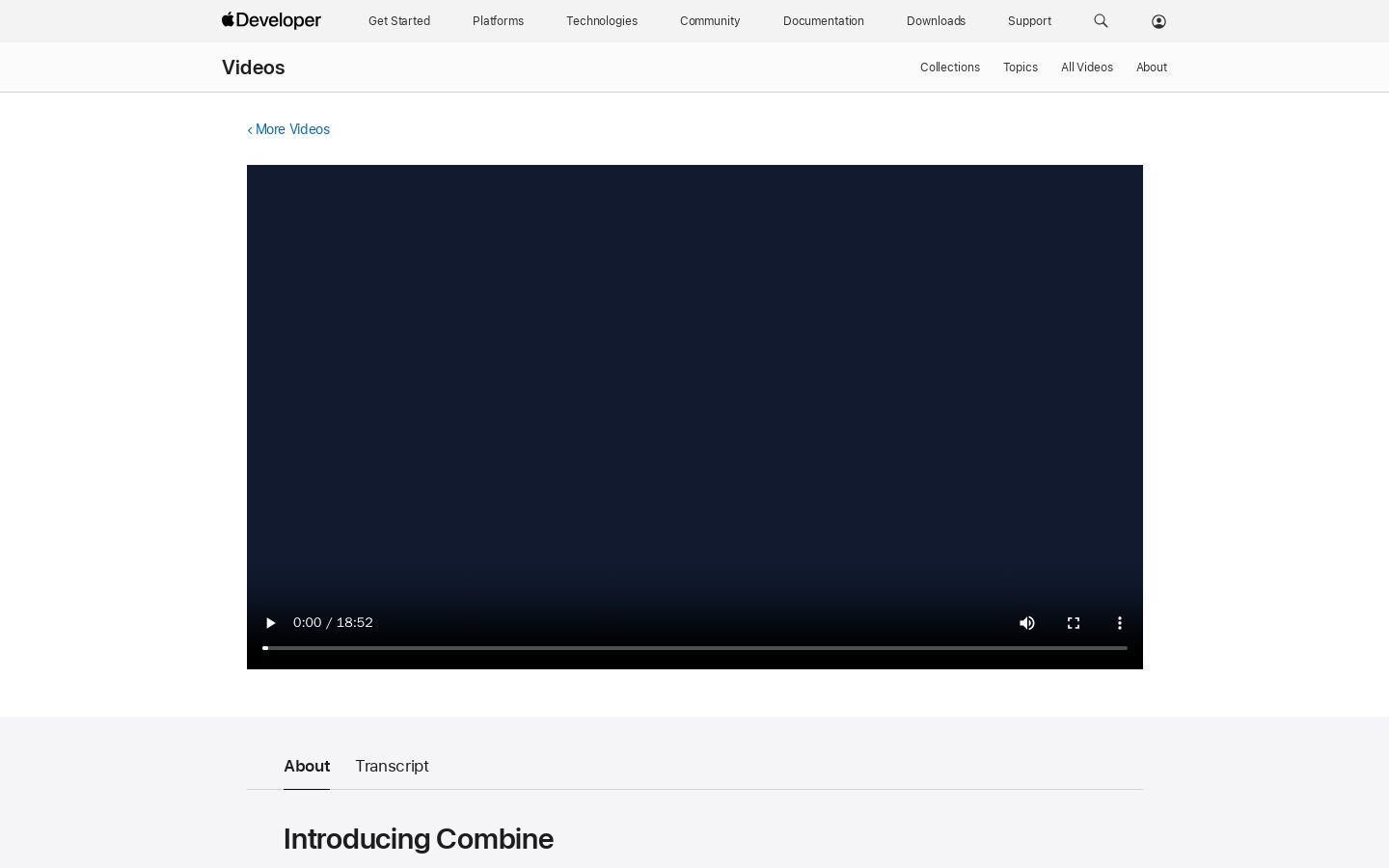The height and width of the screenshot is (868, 1389).
Task: Open the Platforms menu
Action: (498, 21)
